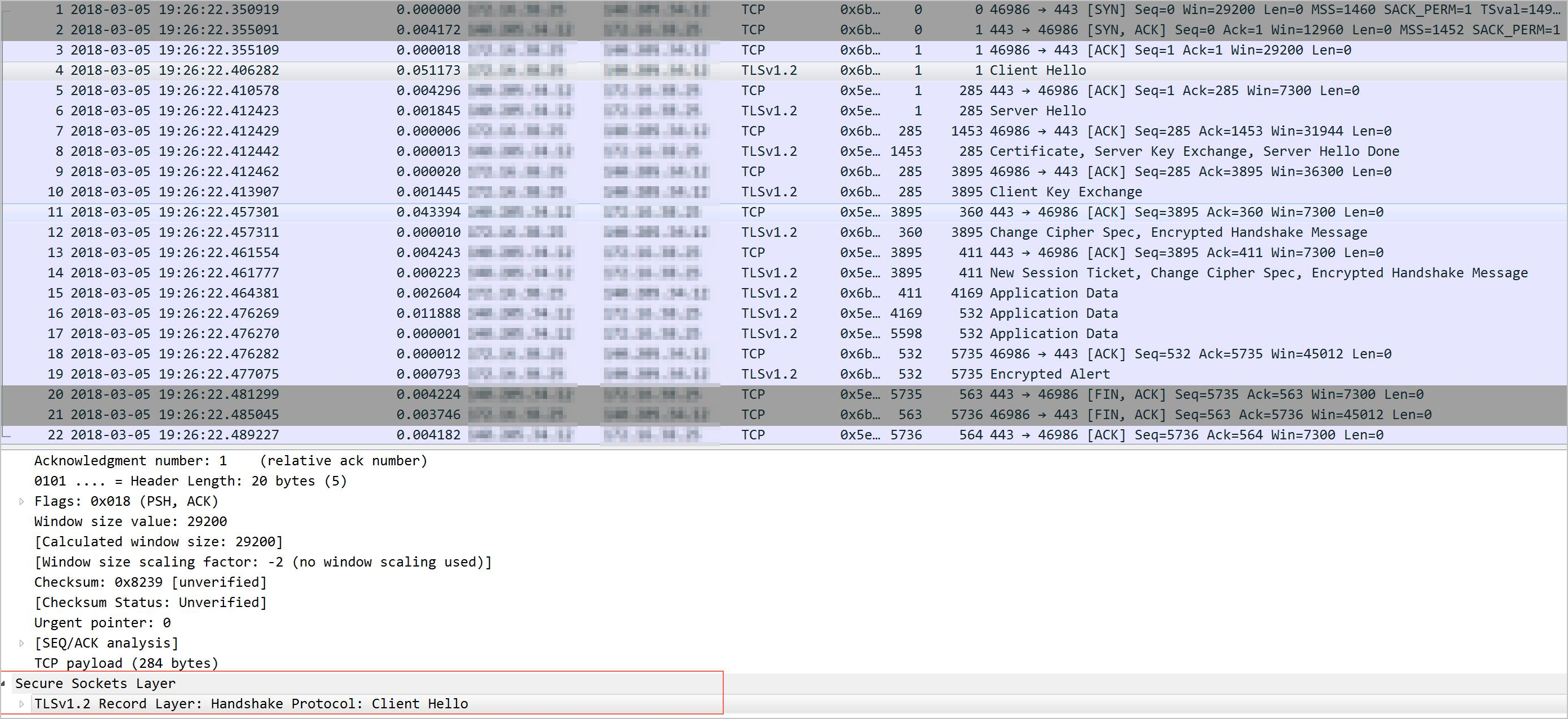Collapse the Secure Sockets Layer section

pyautogui.click(x=3, y=684)
